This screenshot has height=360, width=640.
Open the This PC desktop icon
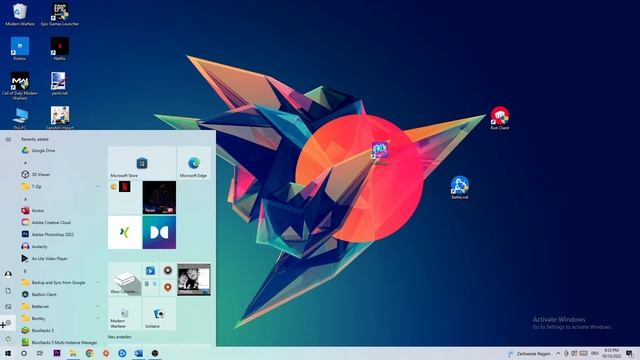pos(20,118)
